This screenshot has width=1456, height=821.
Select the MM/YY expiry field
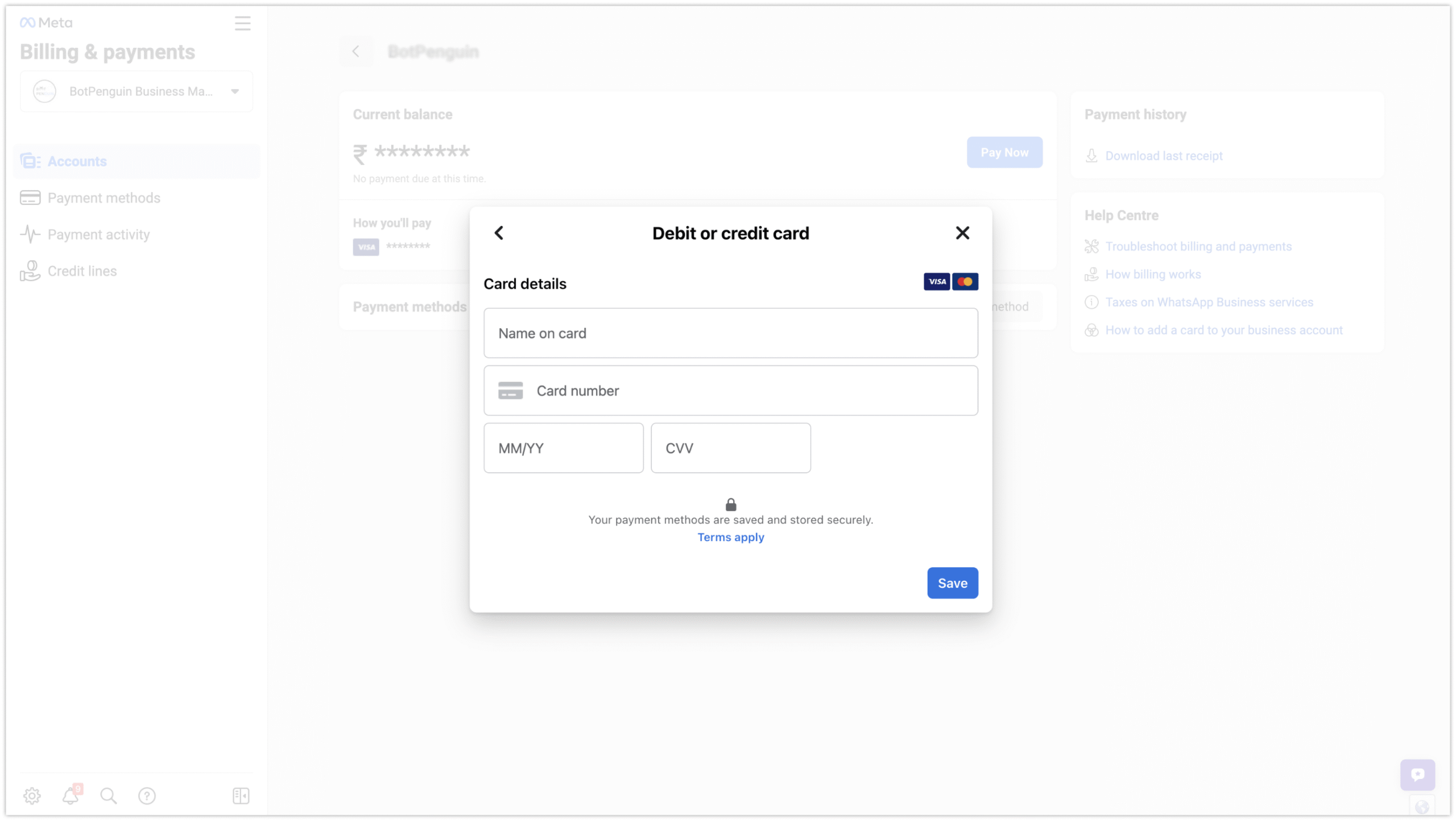tap(563, 448)
